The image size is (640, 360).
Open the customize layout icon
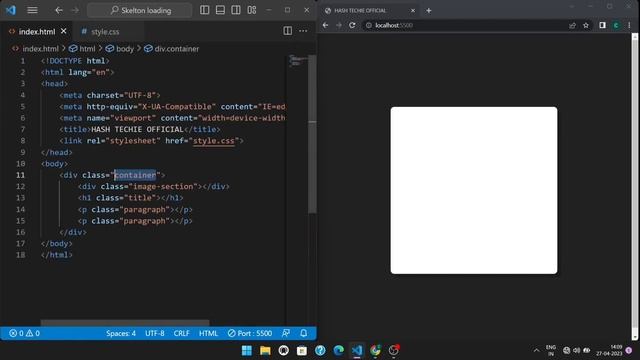(x=252, y=10)
